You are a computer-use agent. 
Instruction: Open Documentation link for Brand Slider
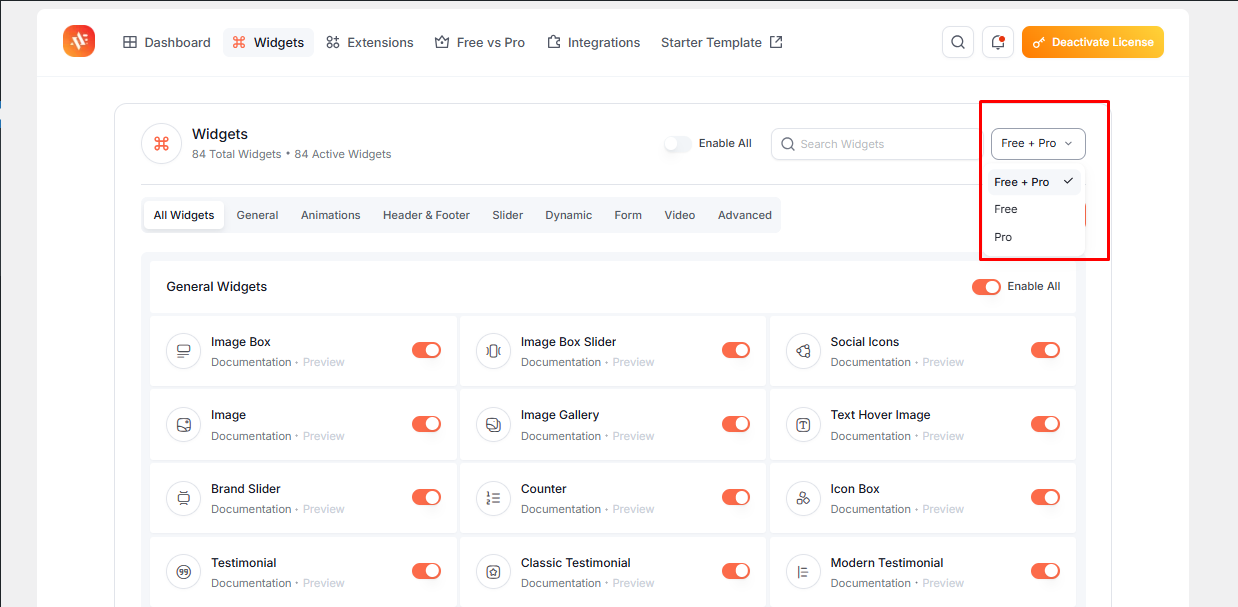(x=251, y=509)
